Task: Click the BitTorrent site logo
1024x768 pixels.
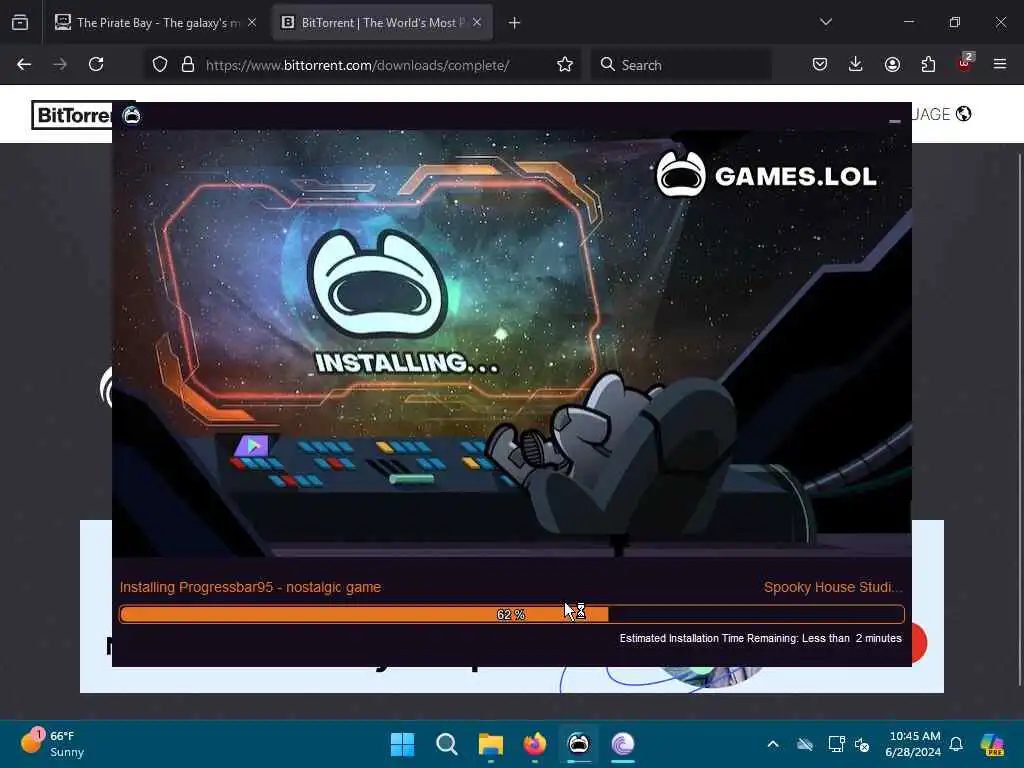Action: click(72, 115)
